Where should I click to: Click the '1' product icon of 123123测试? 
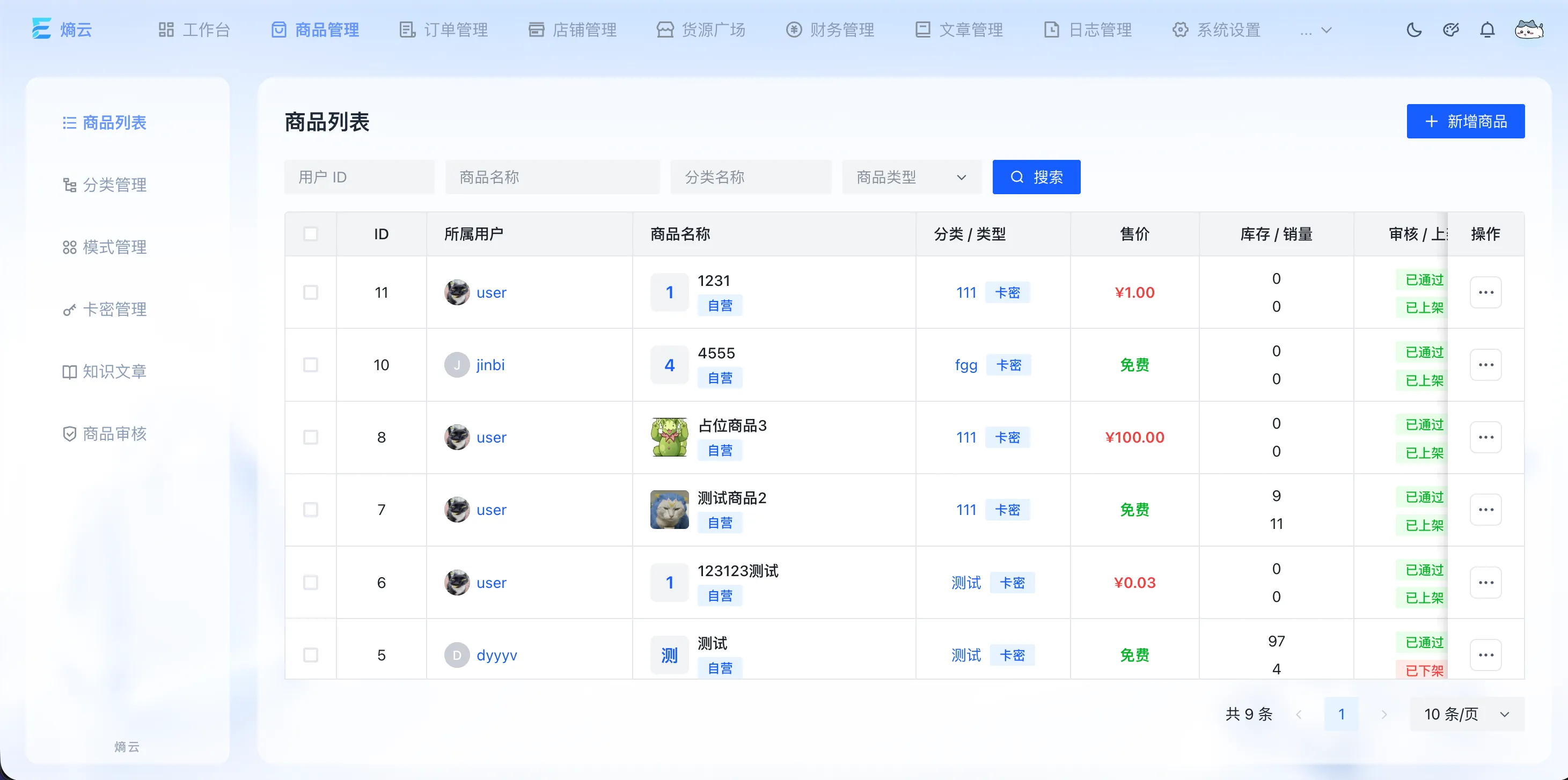[669, 582]
